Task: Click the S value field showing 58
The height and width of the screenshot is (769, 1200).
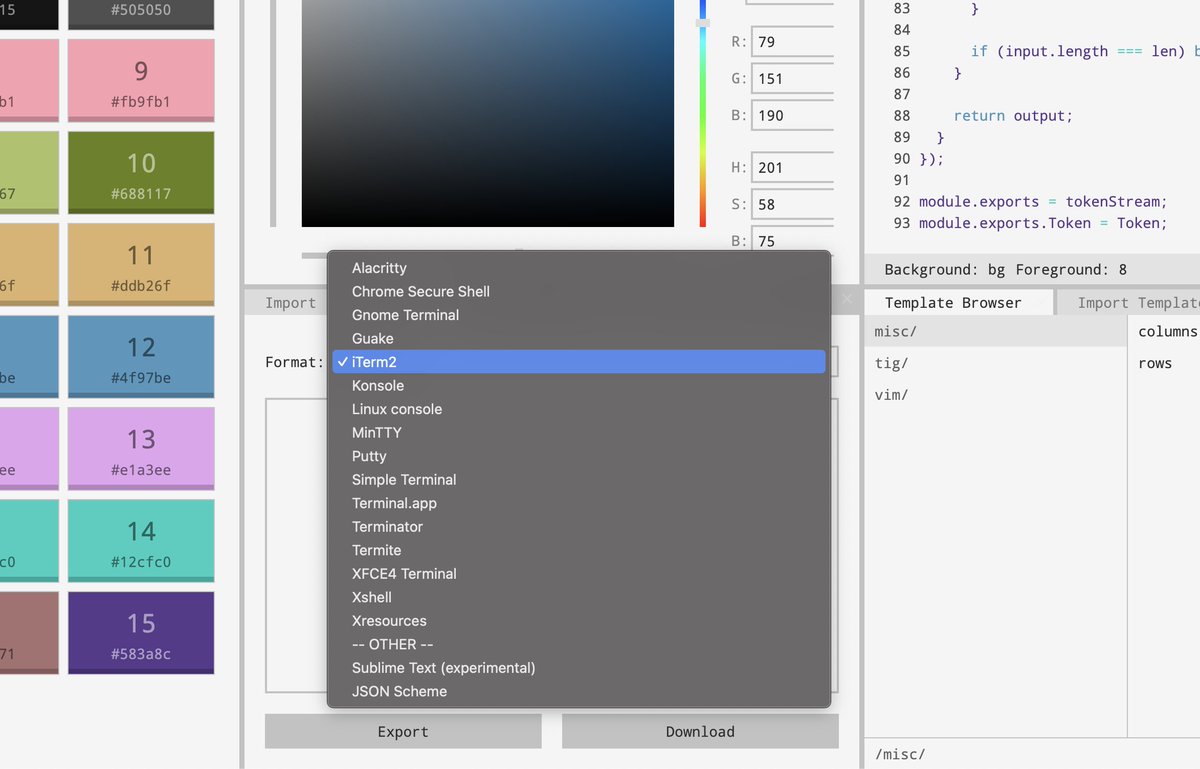Action: tap(793, 204)
